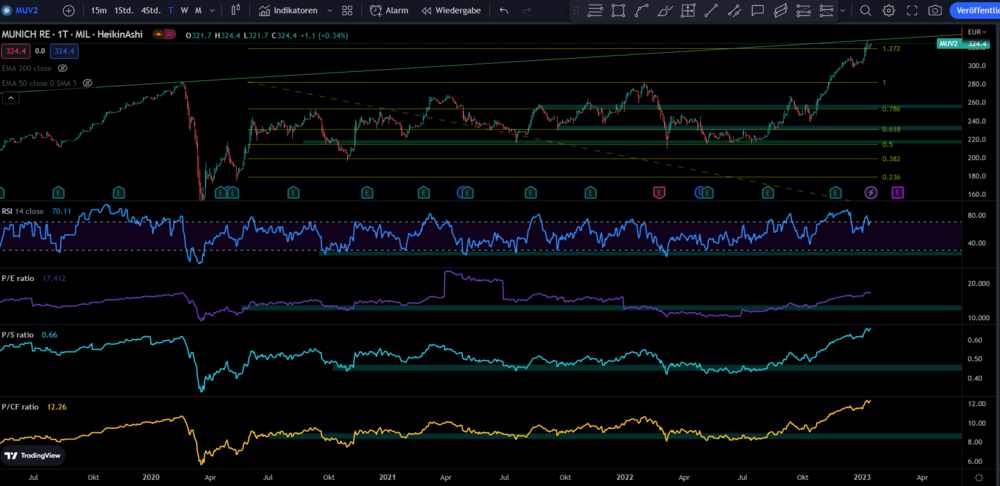1000x486 pixels.
Task: Take a chart snapshot with camera icon
Action: tap(935, 11)
